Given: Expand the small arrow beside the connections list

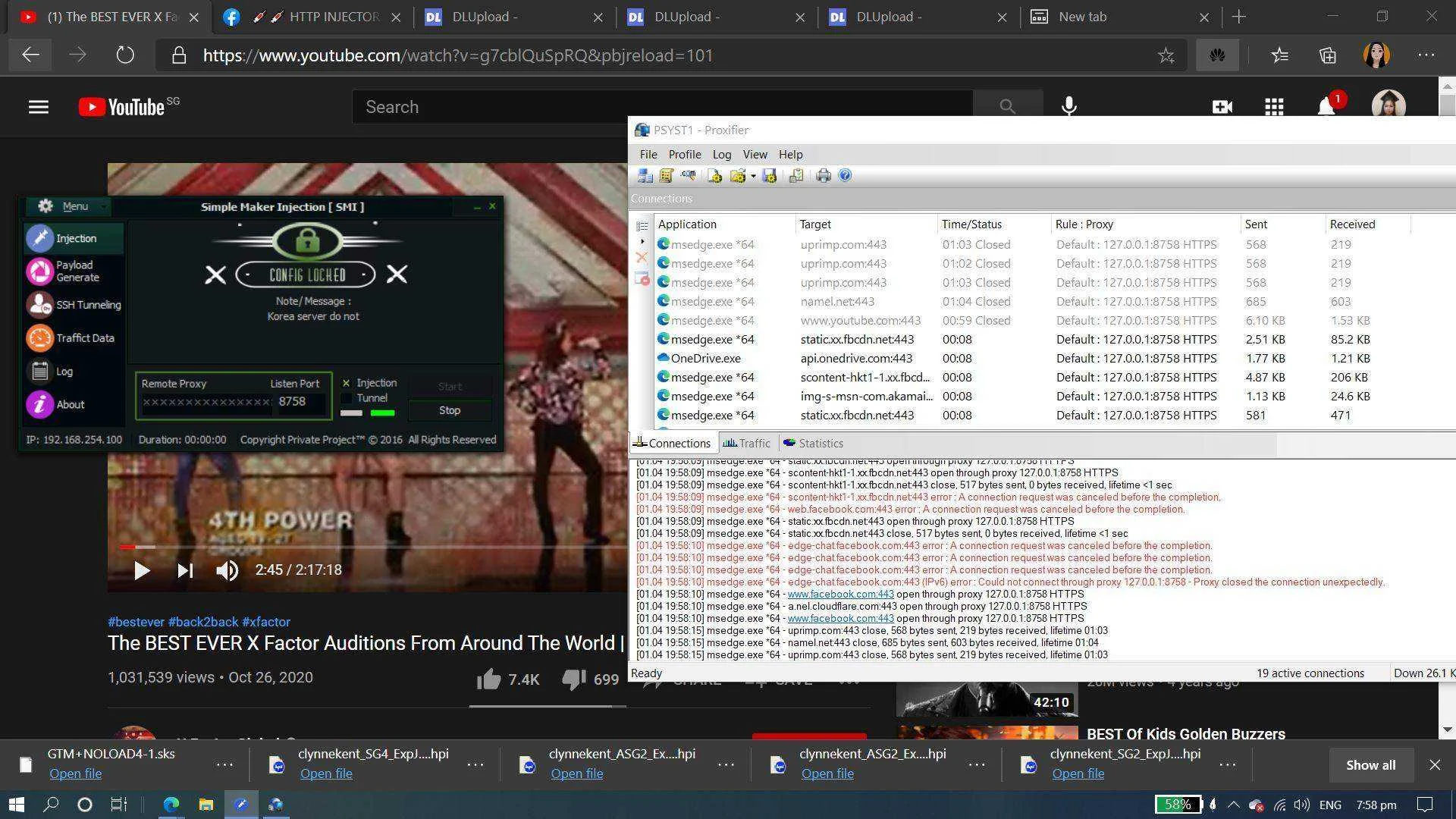Looking at the screenshot, I should tap(642, 241).
